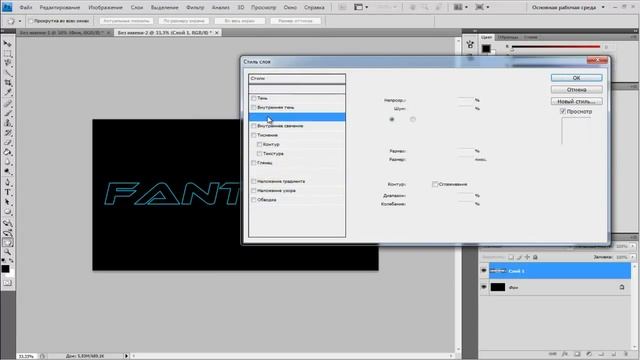
Task: Click the layer styles fx icon
Action: tap(565, 354)
